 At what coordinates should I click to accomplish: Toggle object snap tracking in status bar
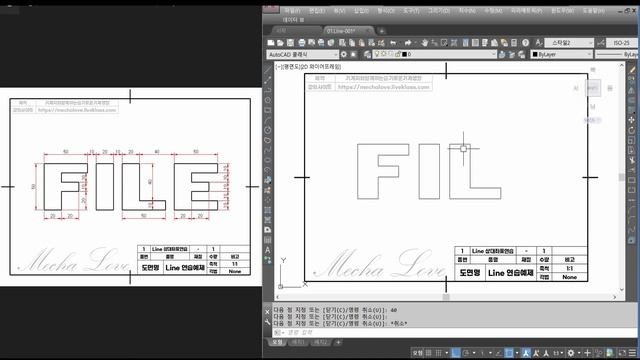[498, 353]
